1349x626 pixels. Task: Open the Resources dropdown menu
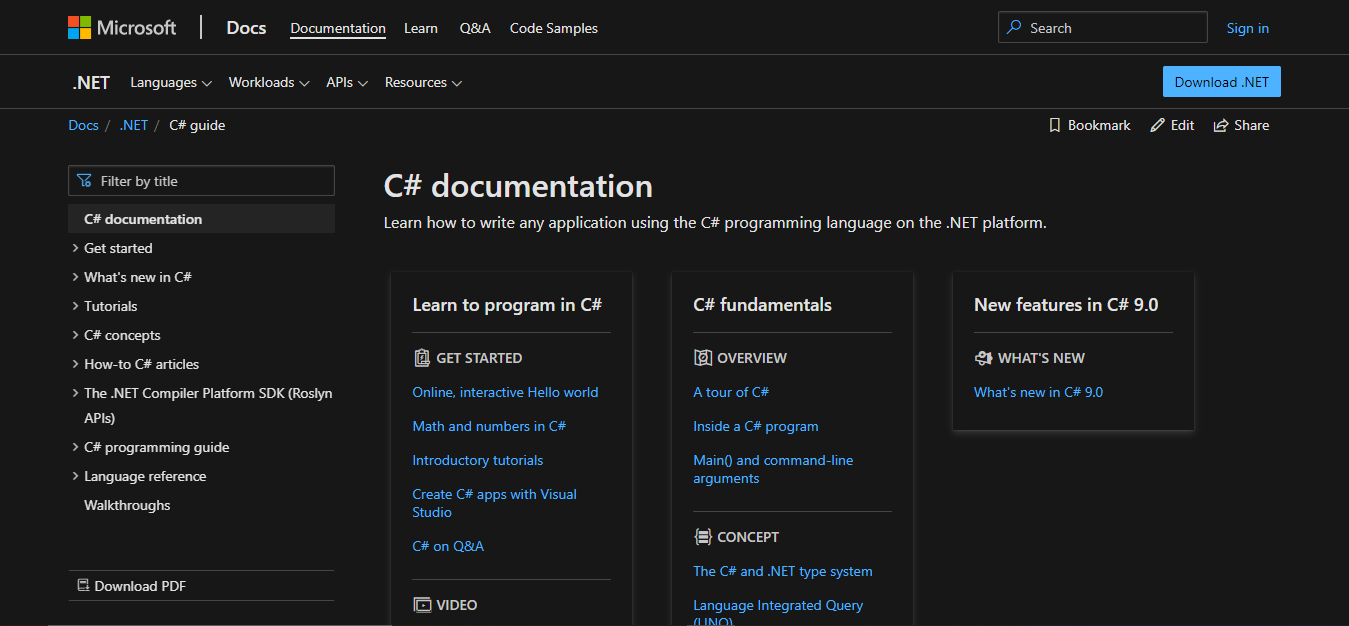(x=423, y=83)
